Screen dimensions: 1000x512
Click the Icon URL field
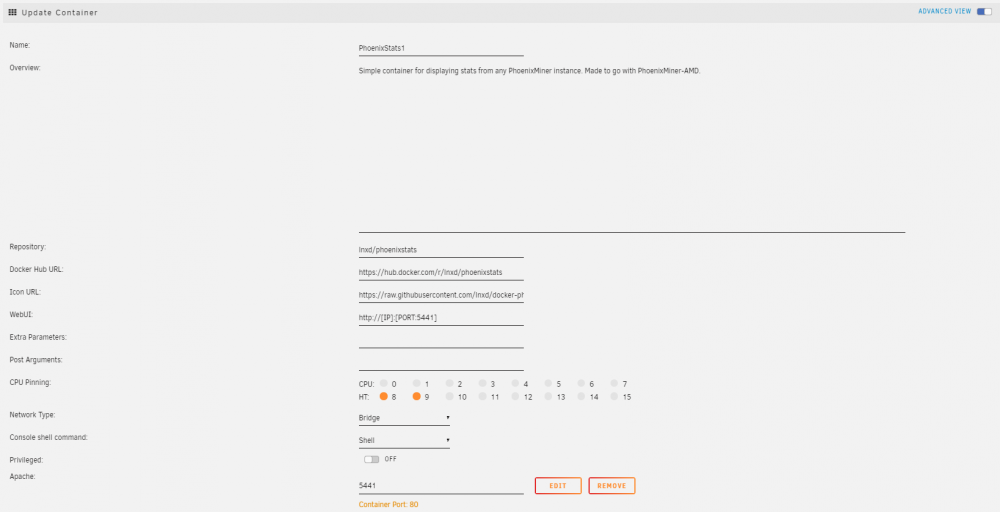[x=441, y=295]
